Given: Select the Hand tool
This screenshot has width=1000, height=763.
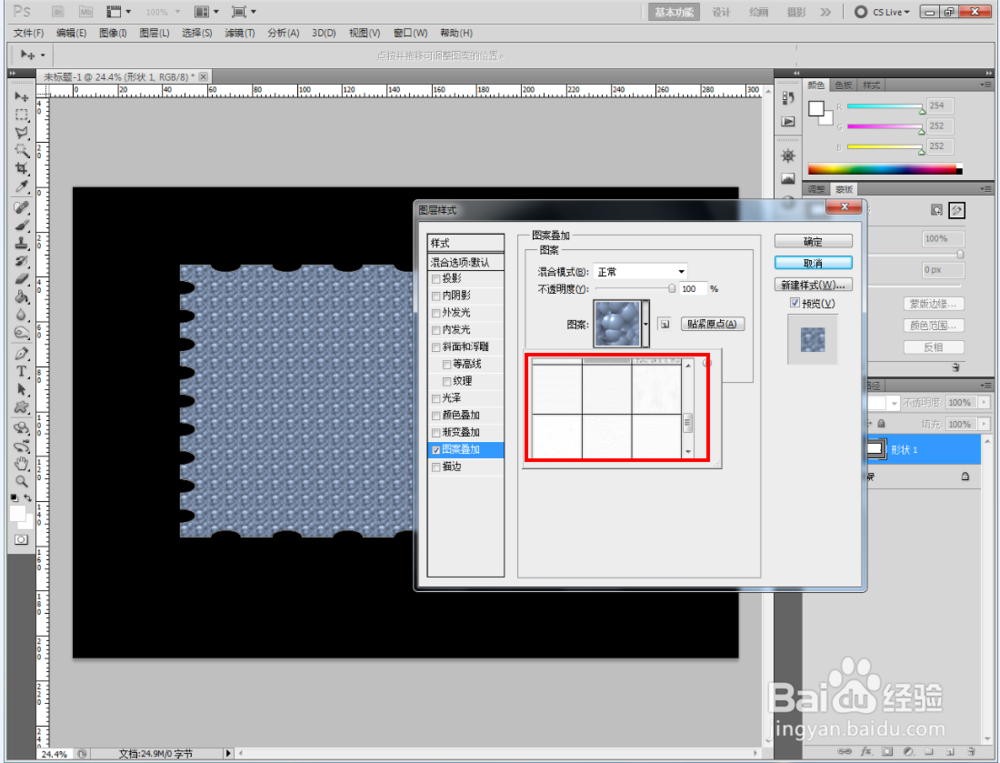Looking at the screenshot, I should click(22, 464).
